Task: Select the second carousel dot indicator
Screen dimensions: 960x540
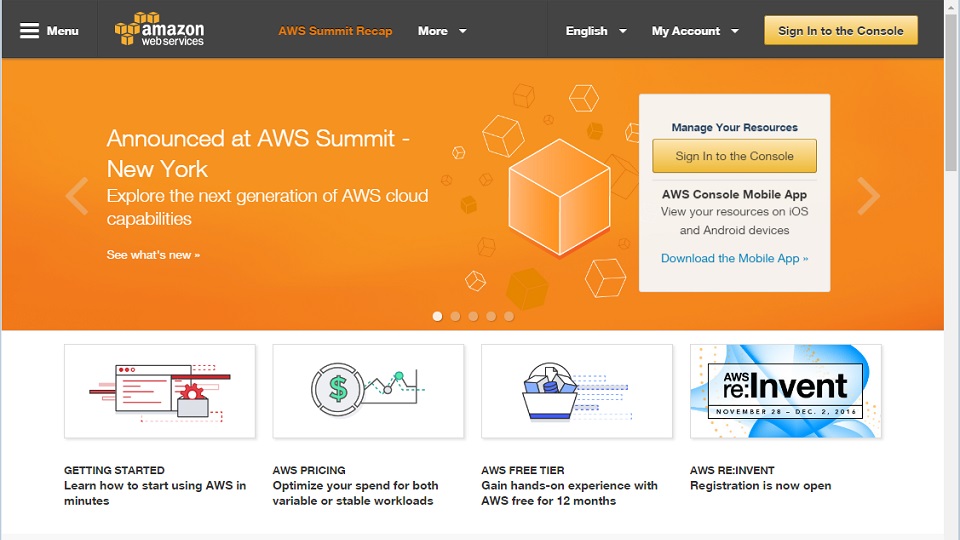Action: pyautogui.click(x=455, y=316)
